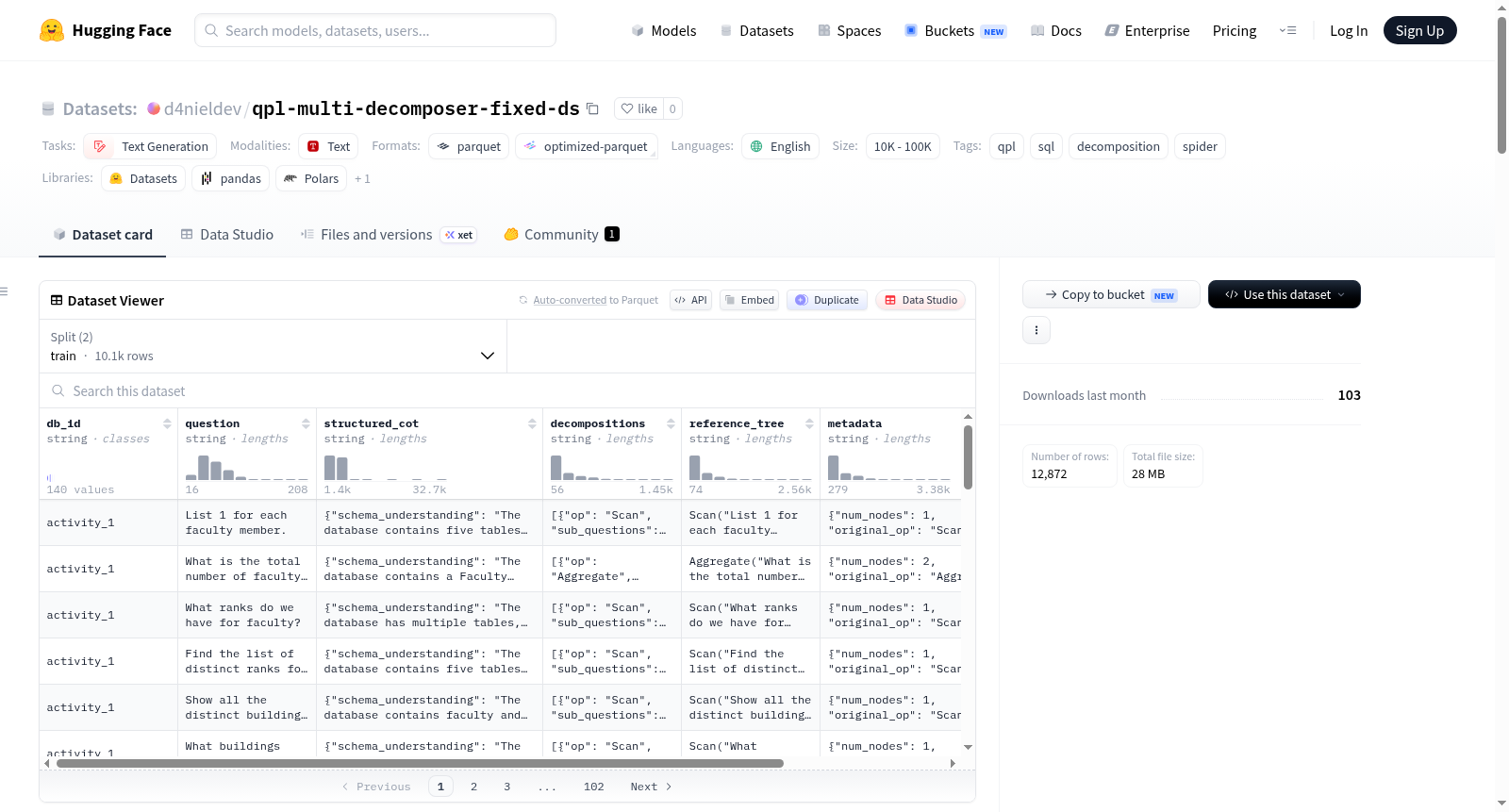
Task: Click the API button in Dataset Viewer
Action: [690, 300]
